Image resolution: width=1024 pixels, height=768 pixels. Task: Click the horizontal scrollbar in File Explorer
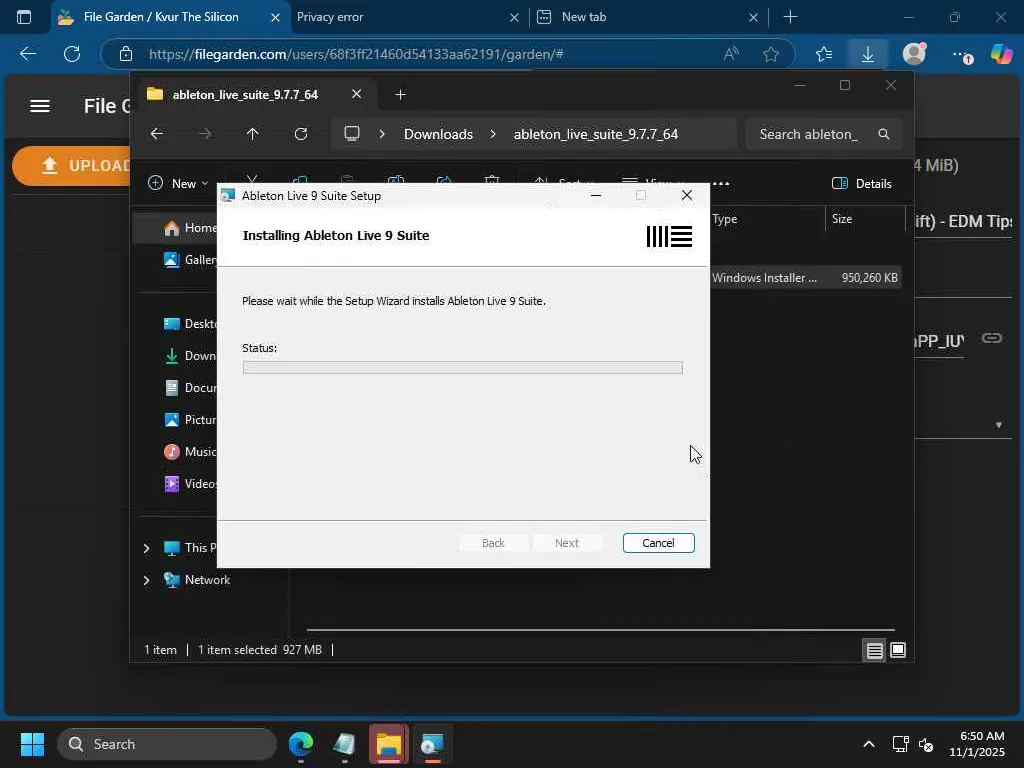(x=600, y=630)
